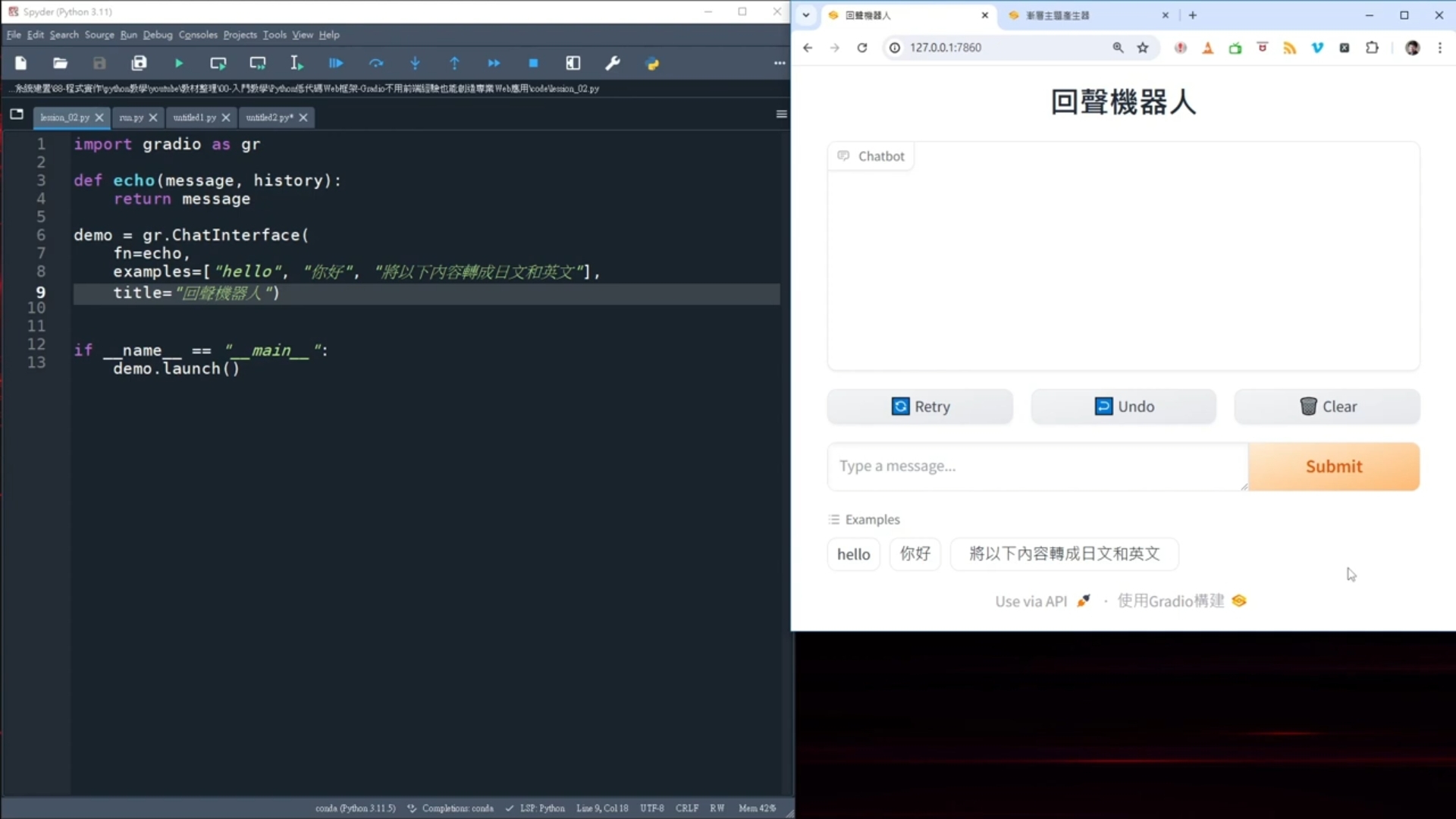Bookmark this page with star icon
Image resolution: width=1456 pixels, height=819 pixels.
1143,48
